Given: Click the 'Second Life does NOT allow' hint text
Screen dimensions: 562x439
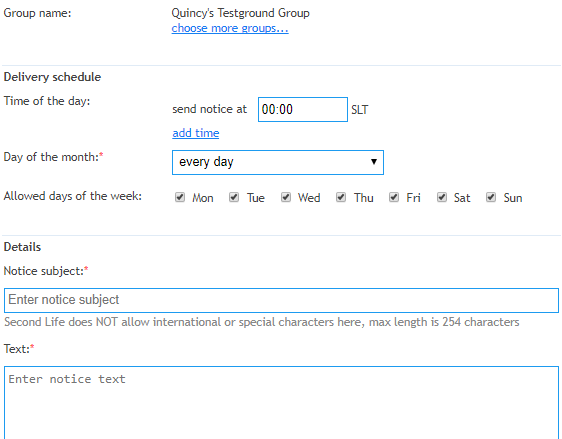Looking at the screenshot, I should click(x=262, y=322).
